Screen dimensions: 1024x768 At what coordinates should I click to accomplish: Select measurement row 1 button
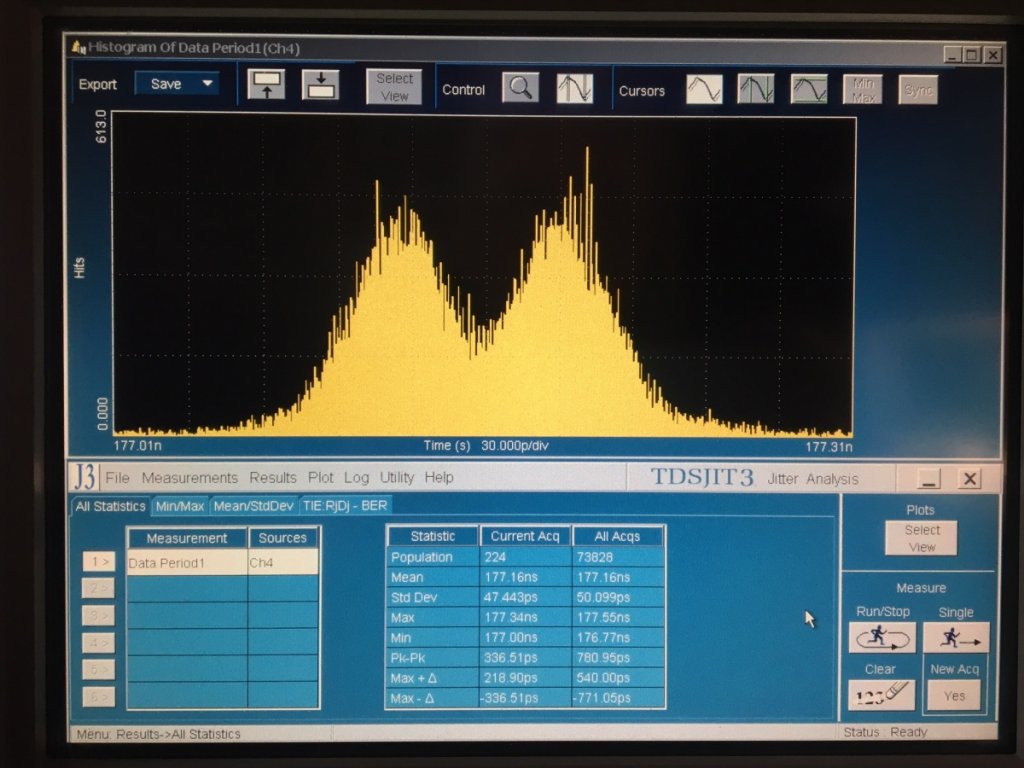click(98, 562)
